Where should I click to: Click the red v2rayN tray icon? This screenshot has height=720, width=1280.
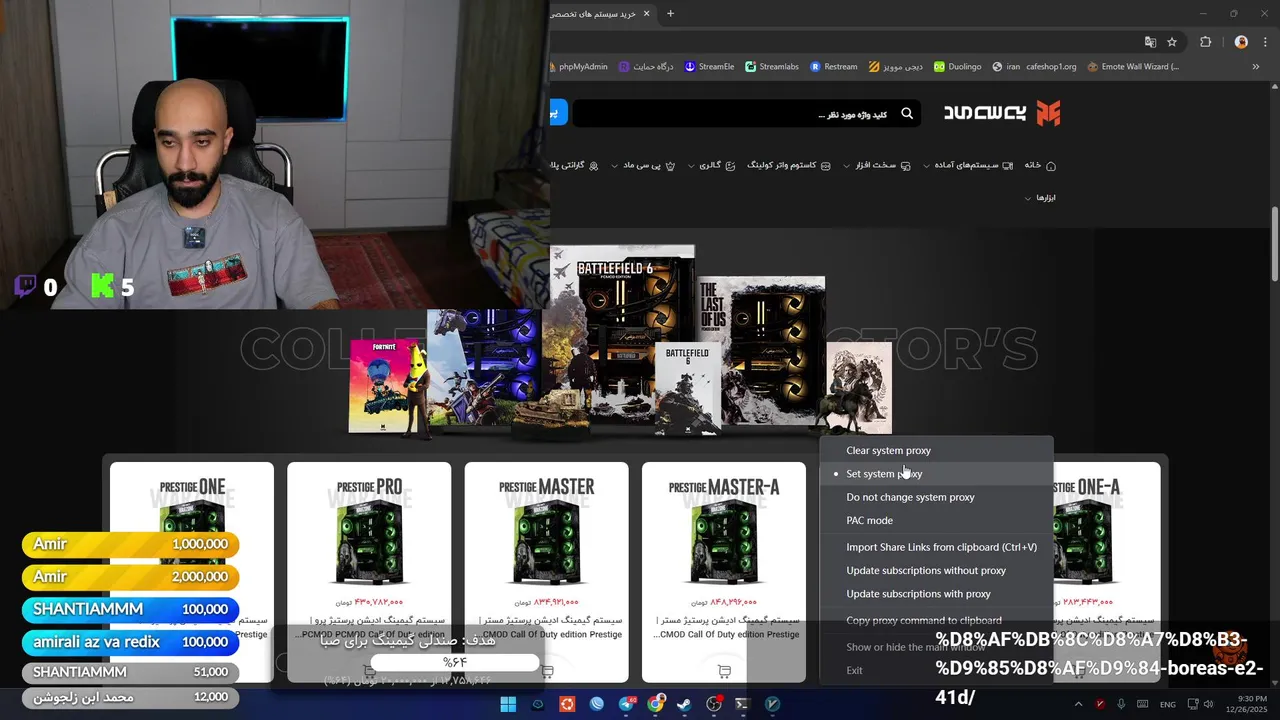pyautogui.click(x=1100, y=704)
